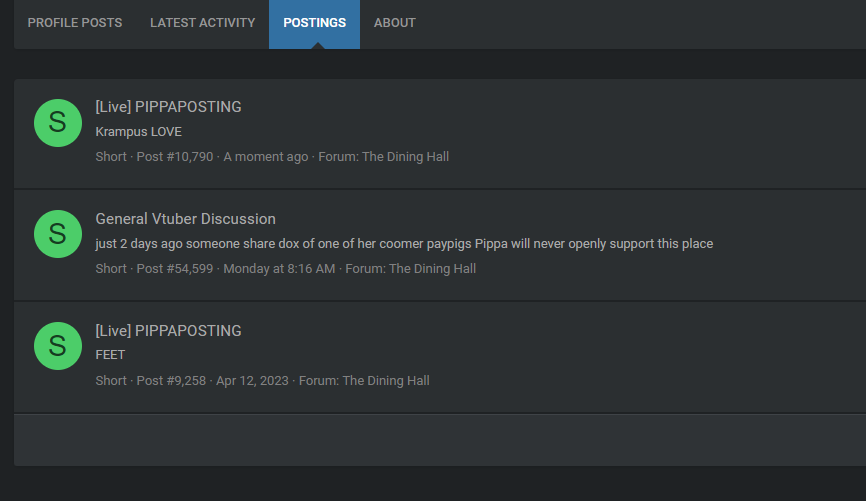The height and width of the screenshot is (501, 866).
Task: Open the Krampus LOVE post snippet
Action: 139,131
